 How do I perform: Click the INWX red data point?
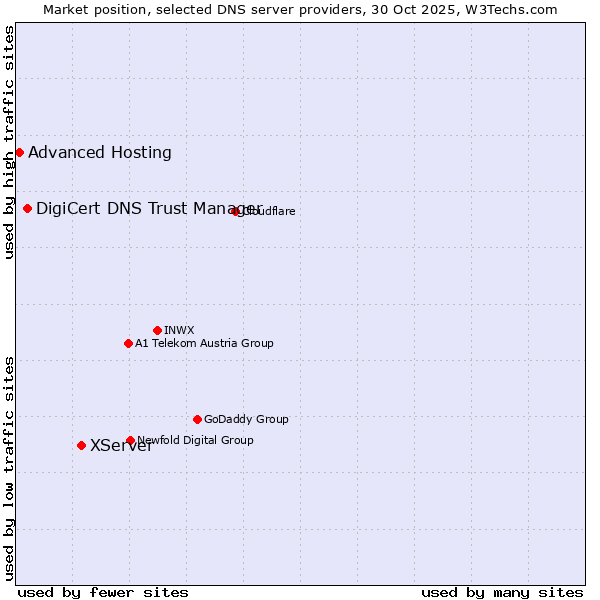[x=157, y=330]
